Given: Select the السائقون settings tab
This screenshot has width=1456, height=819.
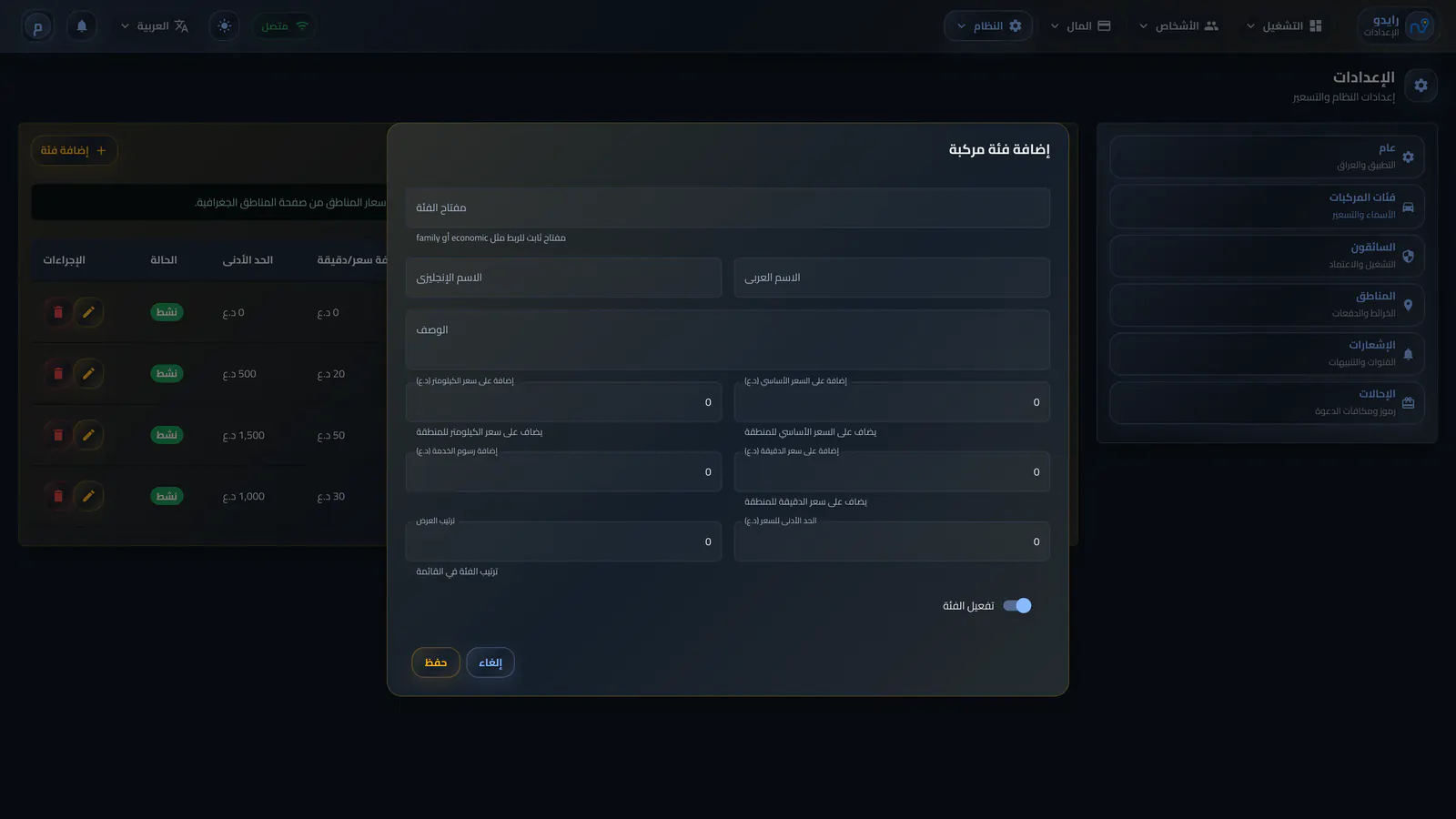Looking at the screenshot, I should click(x=1267, y=256).
